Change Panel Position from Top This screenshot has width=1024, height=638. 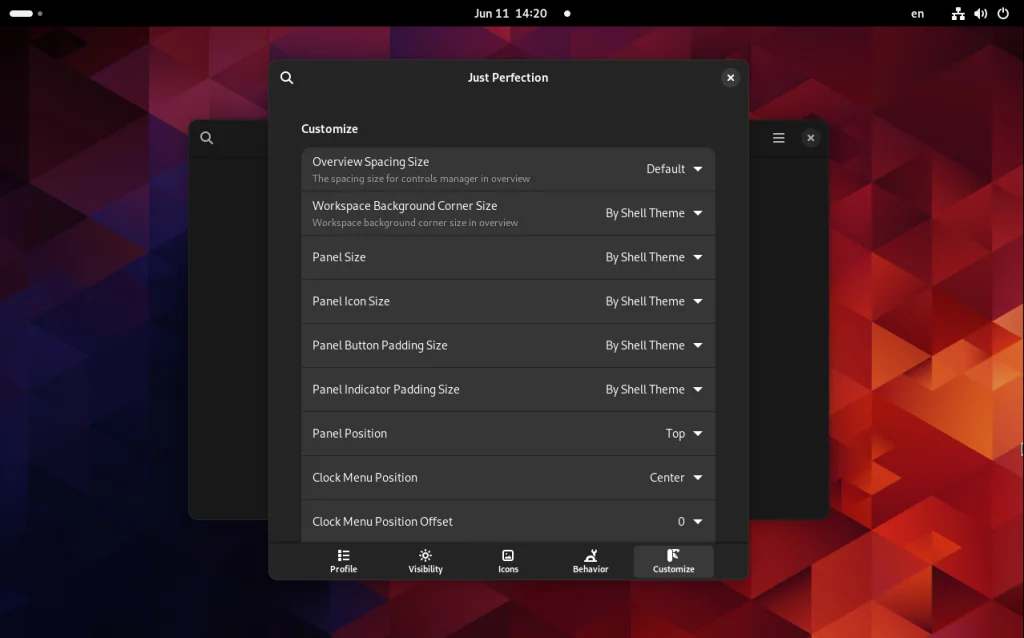[x=684, y=434]
